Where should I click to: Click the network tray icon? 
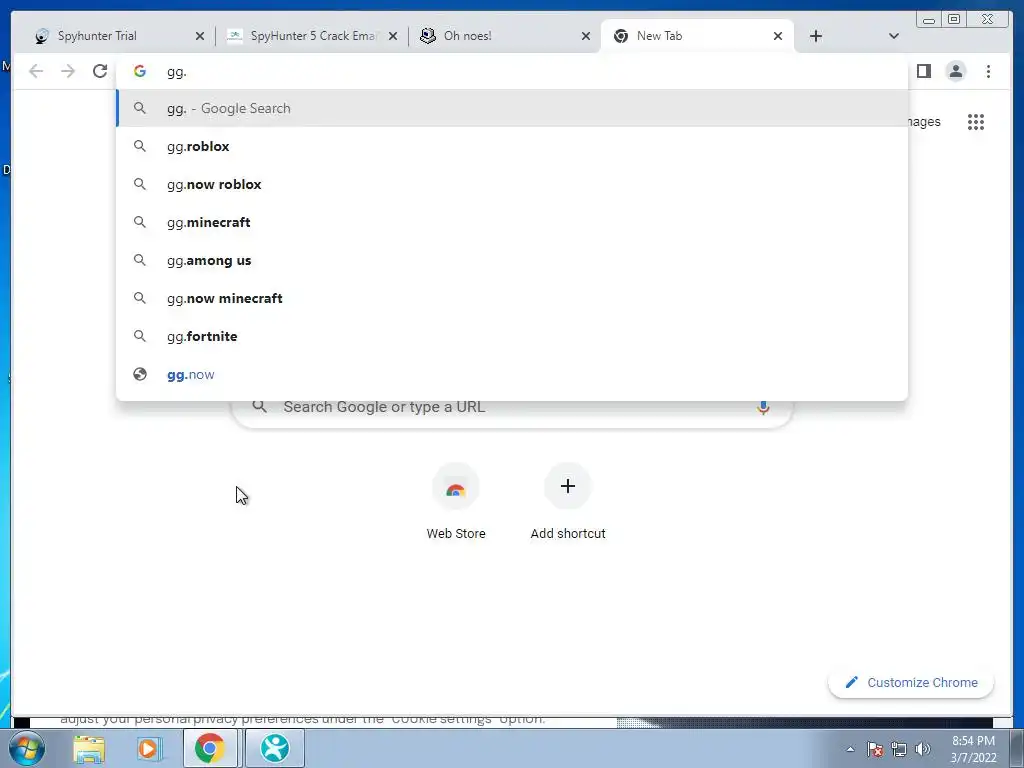[899, 749]
